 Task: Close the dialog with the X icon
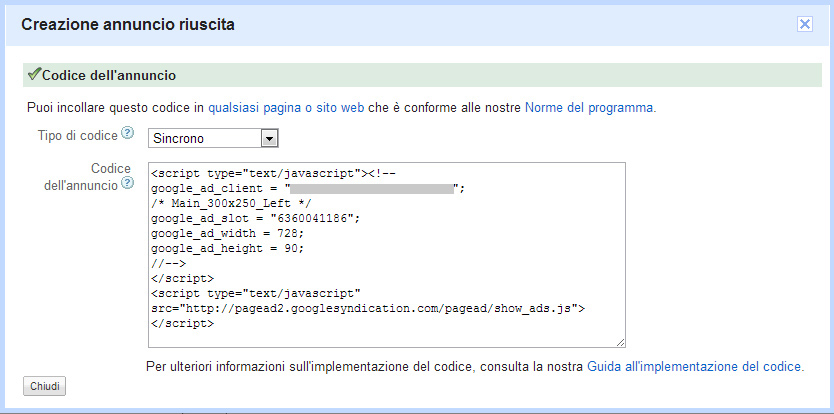tap(804, 25)
